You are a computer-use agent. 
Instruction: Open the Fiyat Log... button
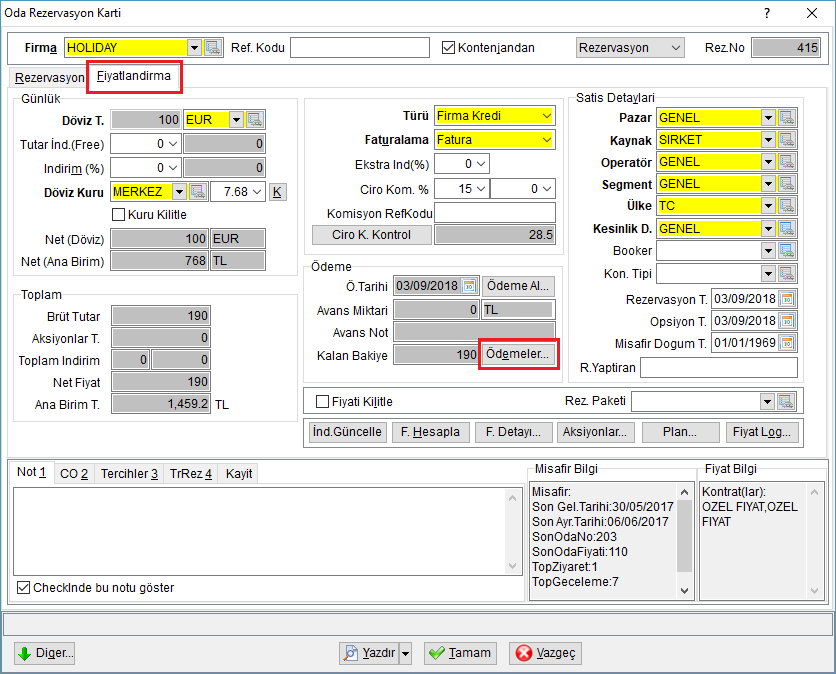click(x=762, y=432)
